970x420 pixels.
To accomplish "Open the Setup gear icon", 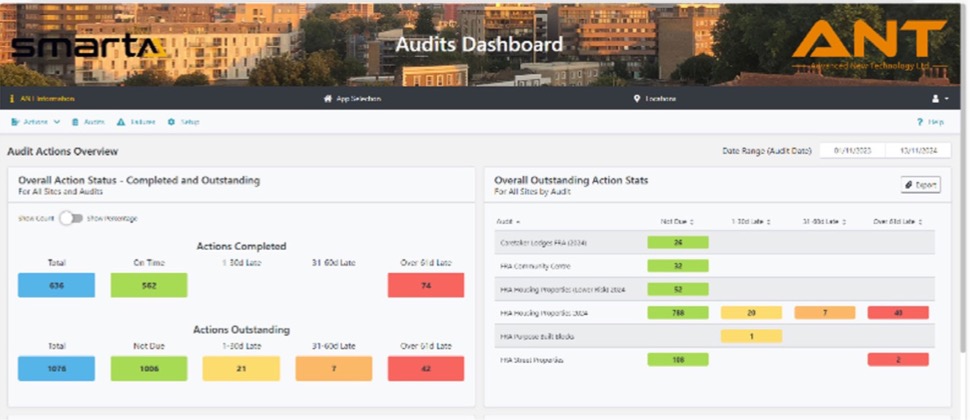I will coord(171,122).
